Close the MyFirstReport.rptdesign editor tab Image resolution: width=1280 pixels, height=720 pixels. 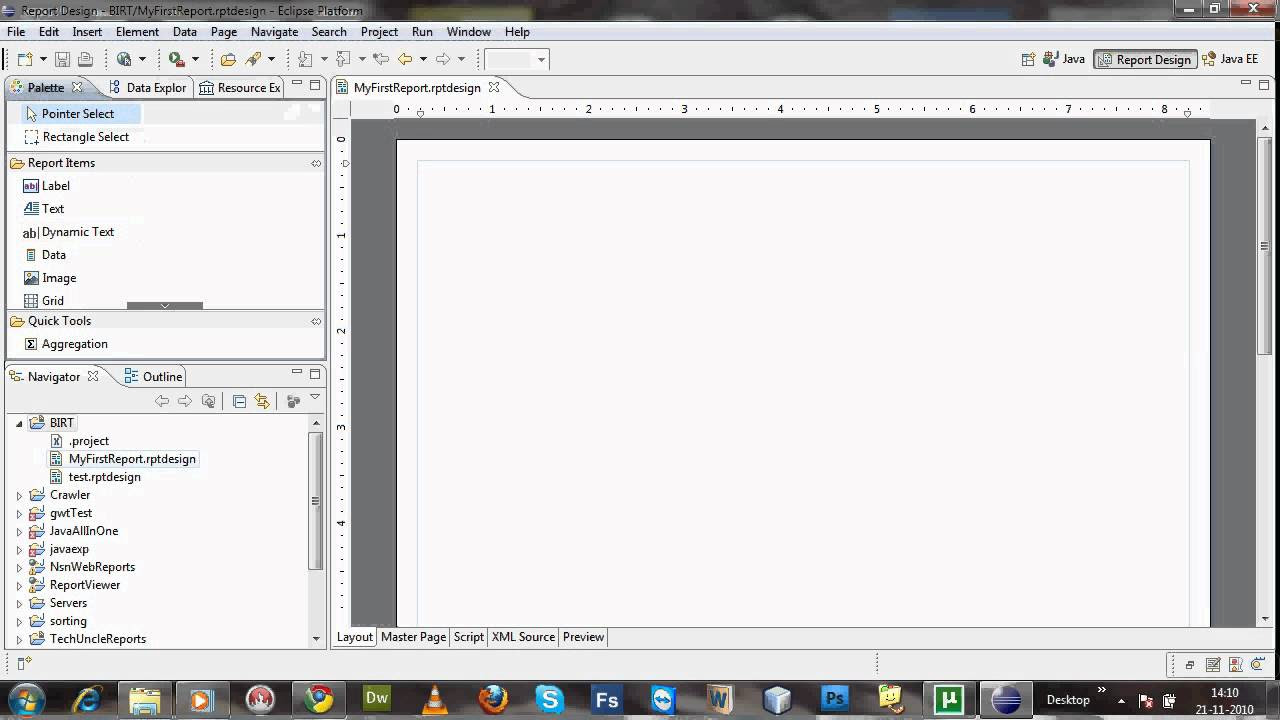493,88
